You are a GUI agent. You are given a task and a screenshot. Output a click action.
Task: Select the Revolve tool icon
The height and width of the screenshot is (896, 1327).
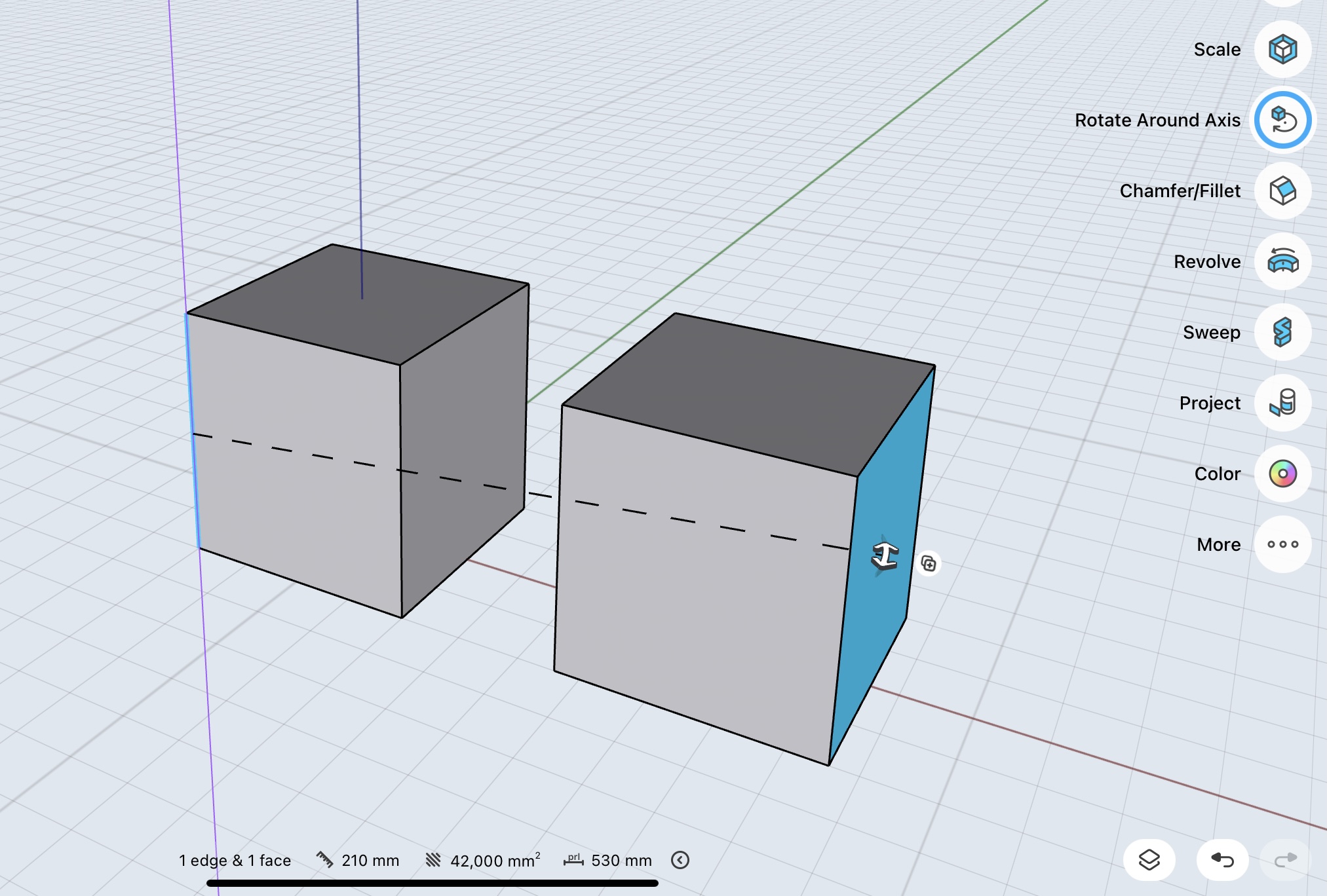tap(1282, 262)
